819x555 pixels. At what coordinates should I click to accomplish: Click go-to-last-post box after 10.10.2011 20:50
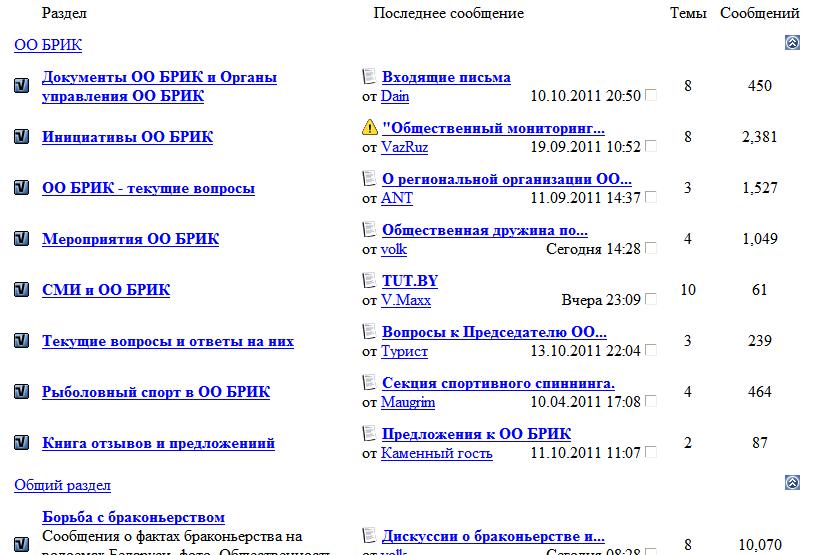(651, 96)
